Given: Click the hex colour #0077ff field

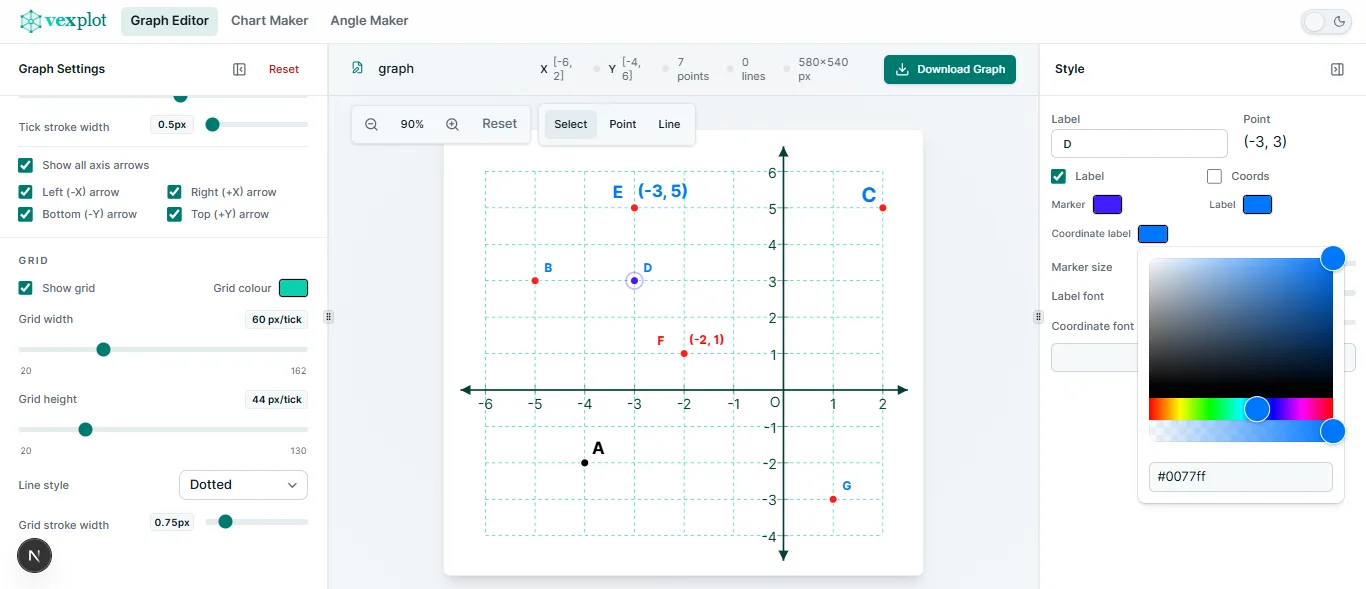Looking at the screenshot, I should coord(1241,477).
